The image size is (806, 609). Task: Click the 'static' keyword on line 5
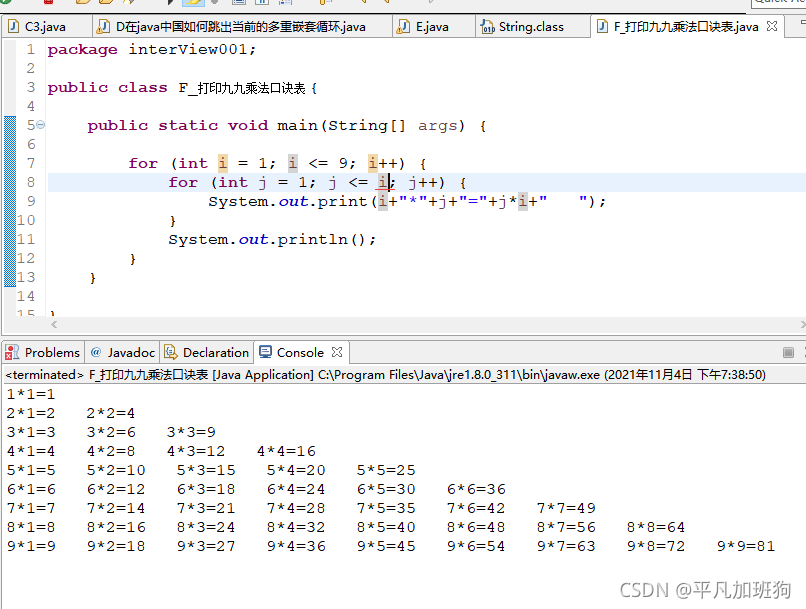(x=188, y=125)
